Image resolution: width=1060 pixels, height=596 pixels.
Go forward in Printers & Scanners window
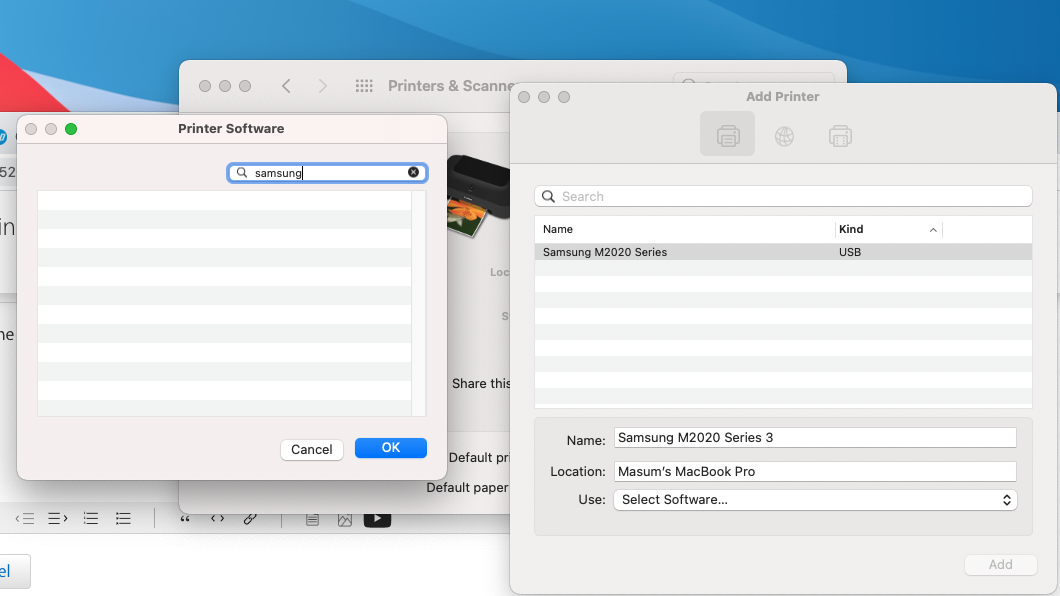[x=322, y=86]
